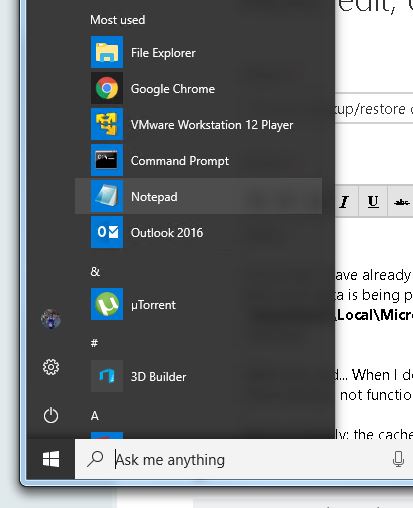Open the # section letter index
413x508 pixels.
pos(94,343)
